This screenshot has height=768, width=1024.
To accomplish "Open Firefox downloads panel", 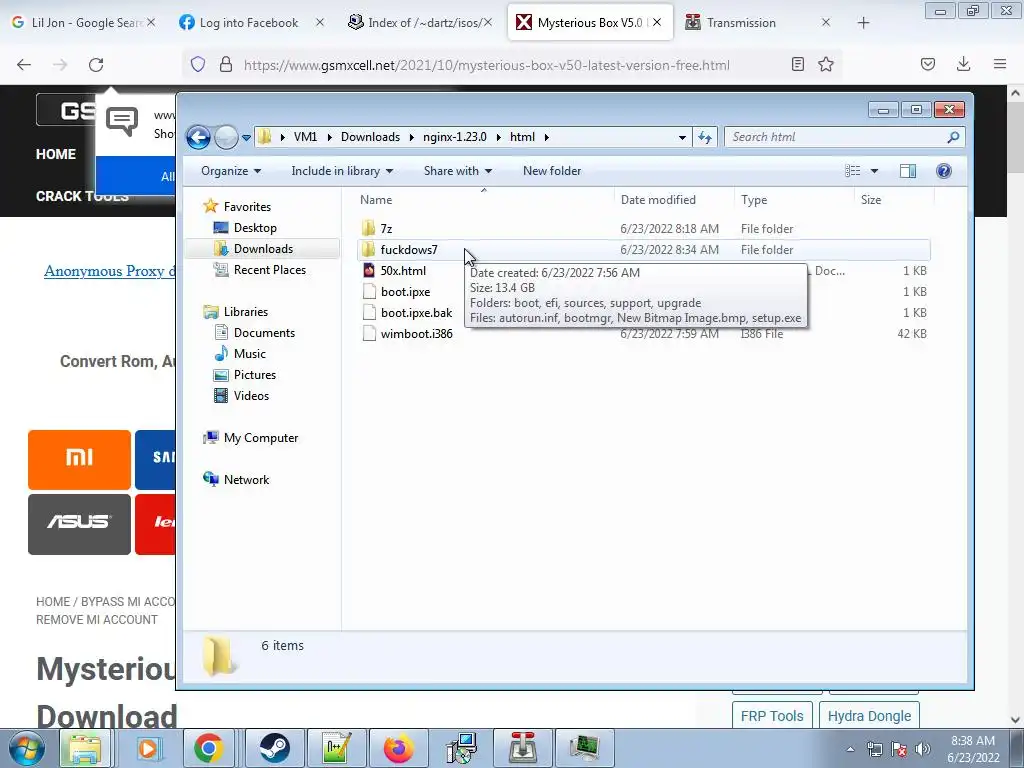I will click(x=963, y=64).
